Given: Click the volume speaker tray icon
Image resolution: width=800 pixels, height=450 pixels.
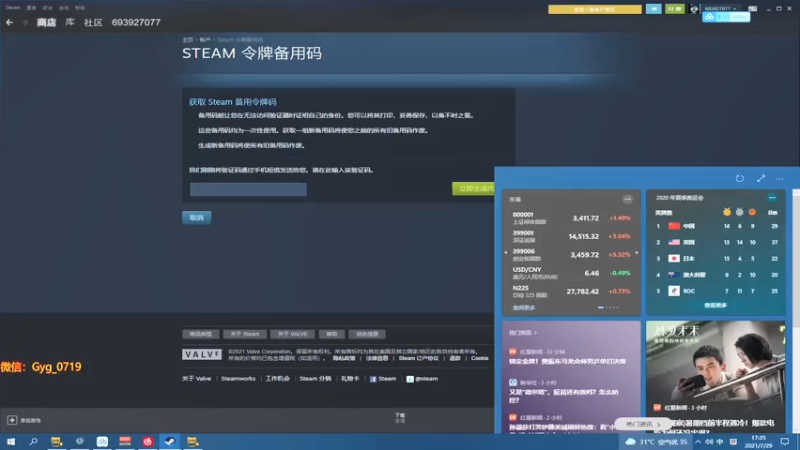Looking at the screenshot, I should (709, 442).
